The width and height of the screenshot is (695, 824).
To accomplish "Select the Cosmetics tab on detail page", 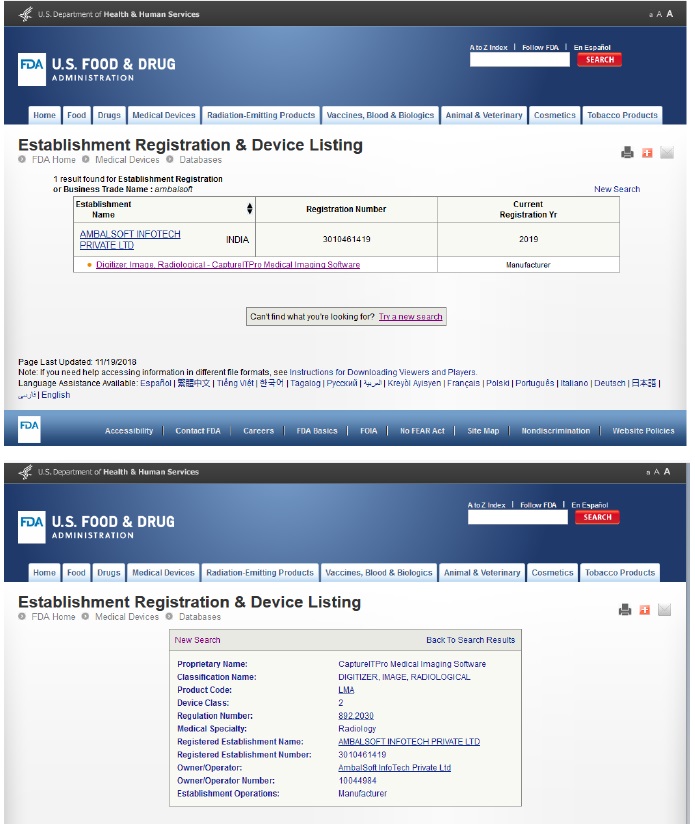I will click(x=552, y=572).
